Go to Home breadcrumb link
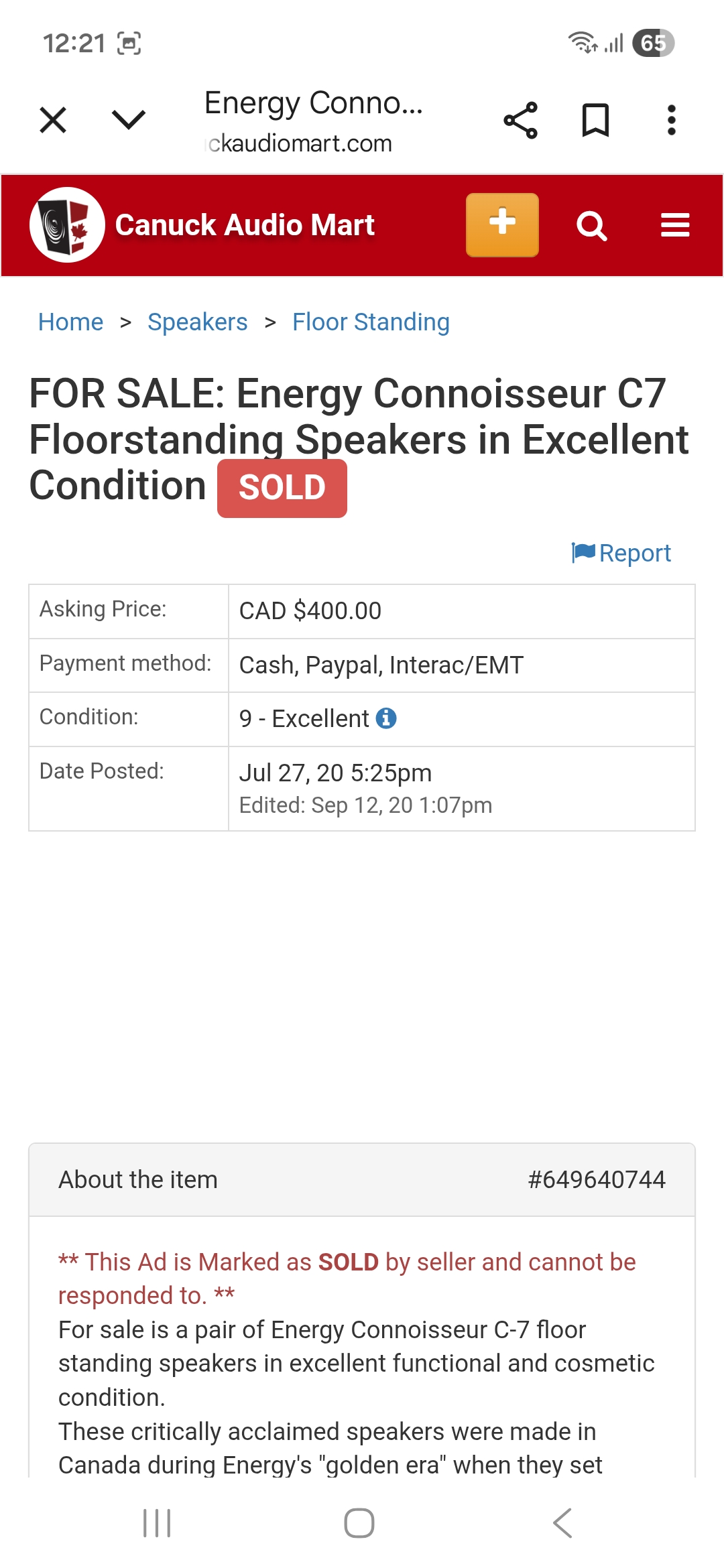Viewport: 724px width, 1568px height. click(x=70, y=322)
